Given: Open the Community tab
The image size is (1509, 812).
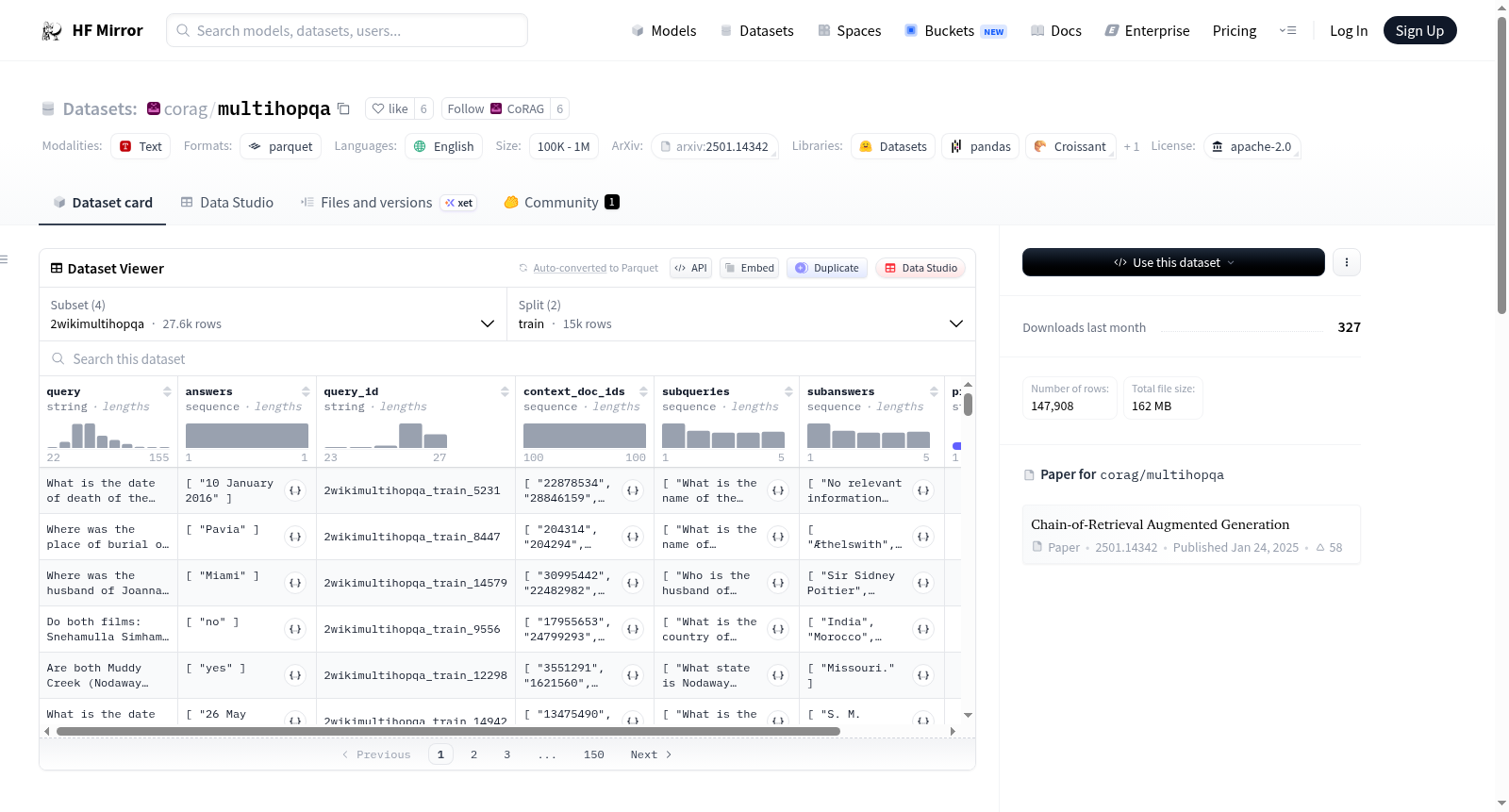Looking at the screenshot, I should pos(561,203).
